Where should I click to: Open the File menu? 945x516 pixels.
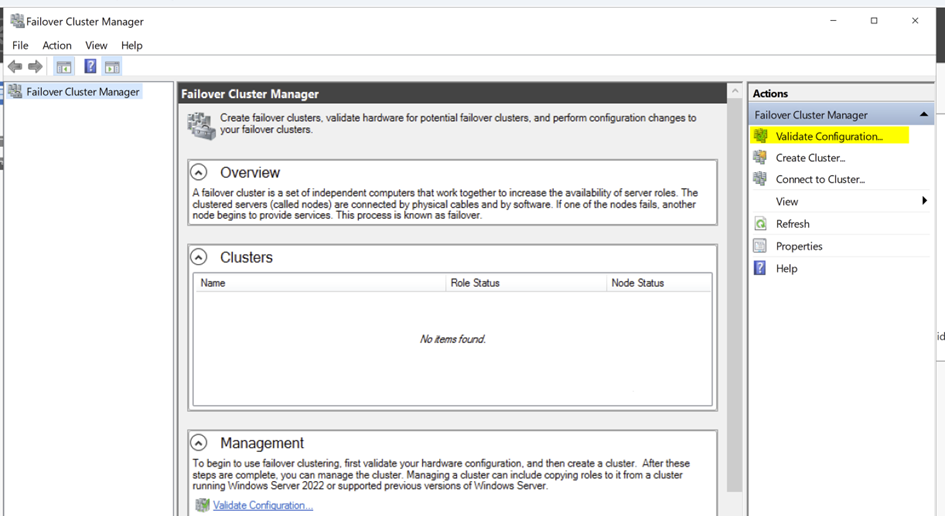[20, 45]
